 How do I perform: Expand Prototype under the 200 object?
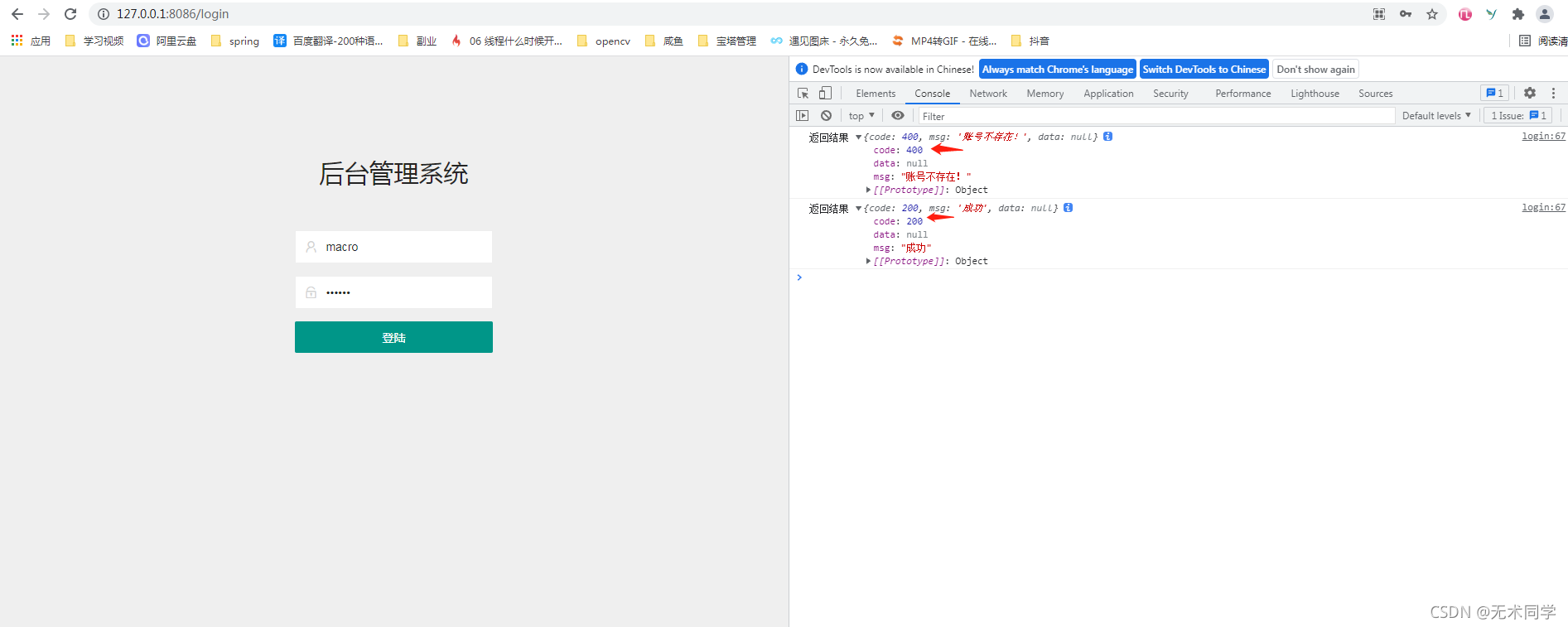(868, 261)
